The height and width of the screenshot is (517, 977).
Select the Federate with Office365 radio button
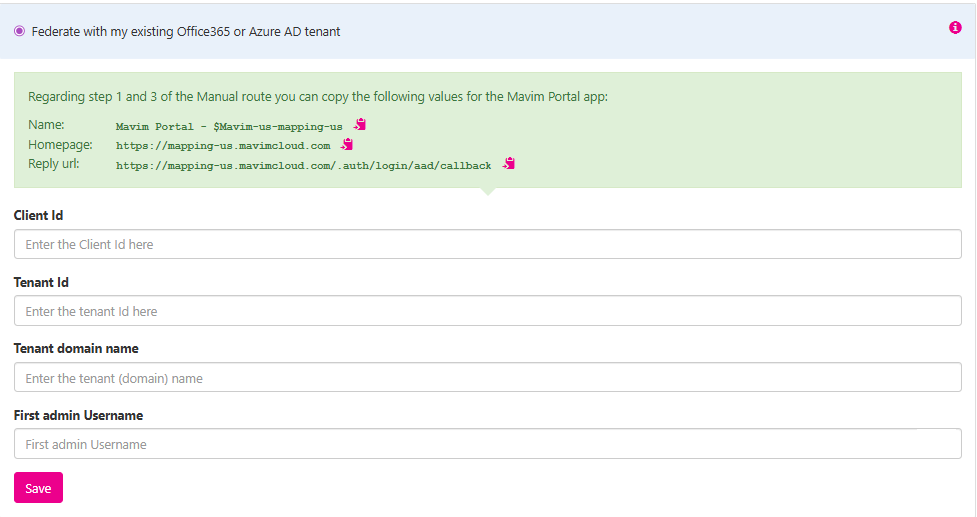tap(20, 32)
